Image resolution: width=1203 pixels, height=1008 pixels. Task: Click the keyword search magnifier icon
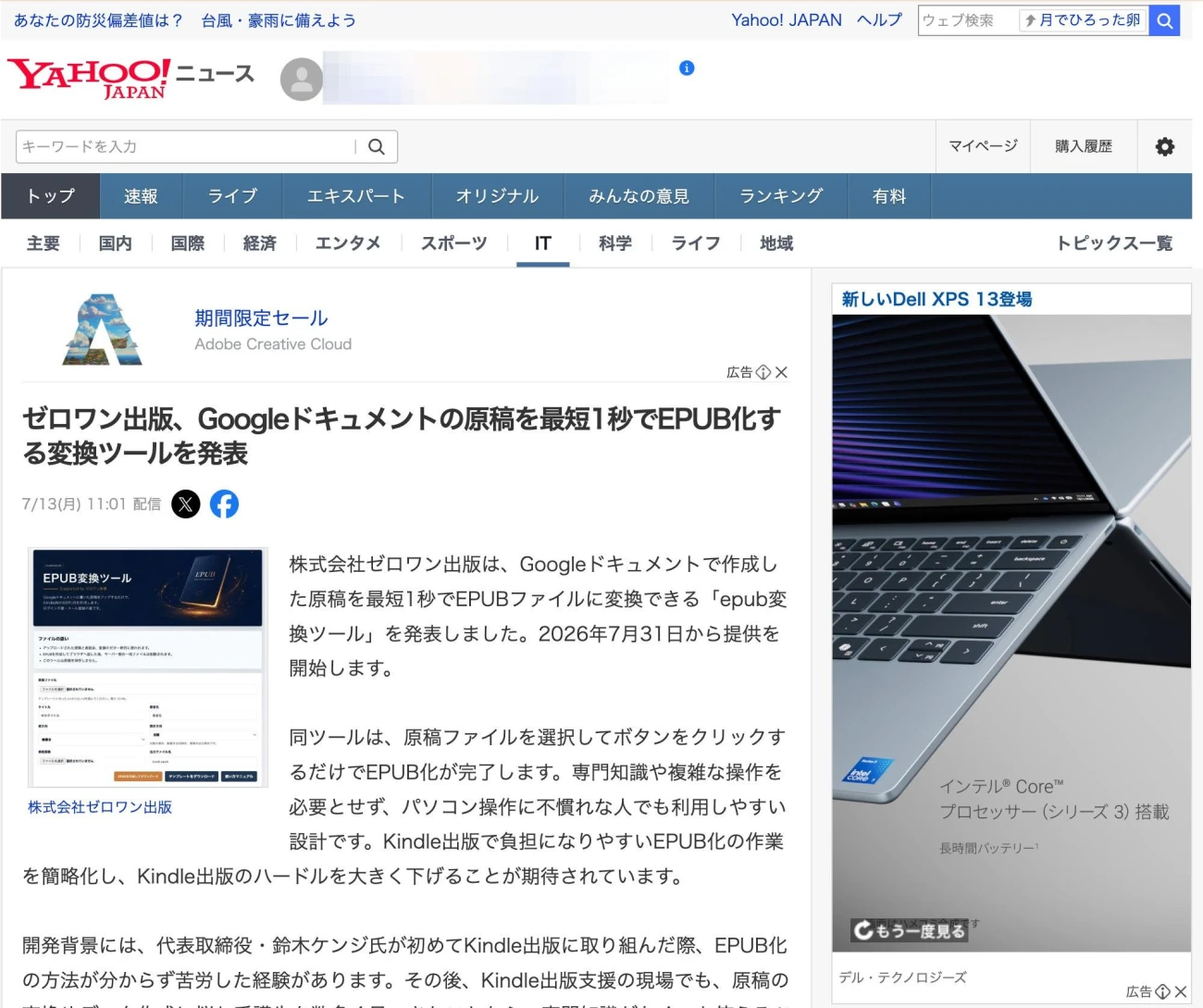point(377,146)
